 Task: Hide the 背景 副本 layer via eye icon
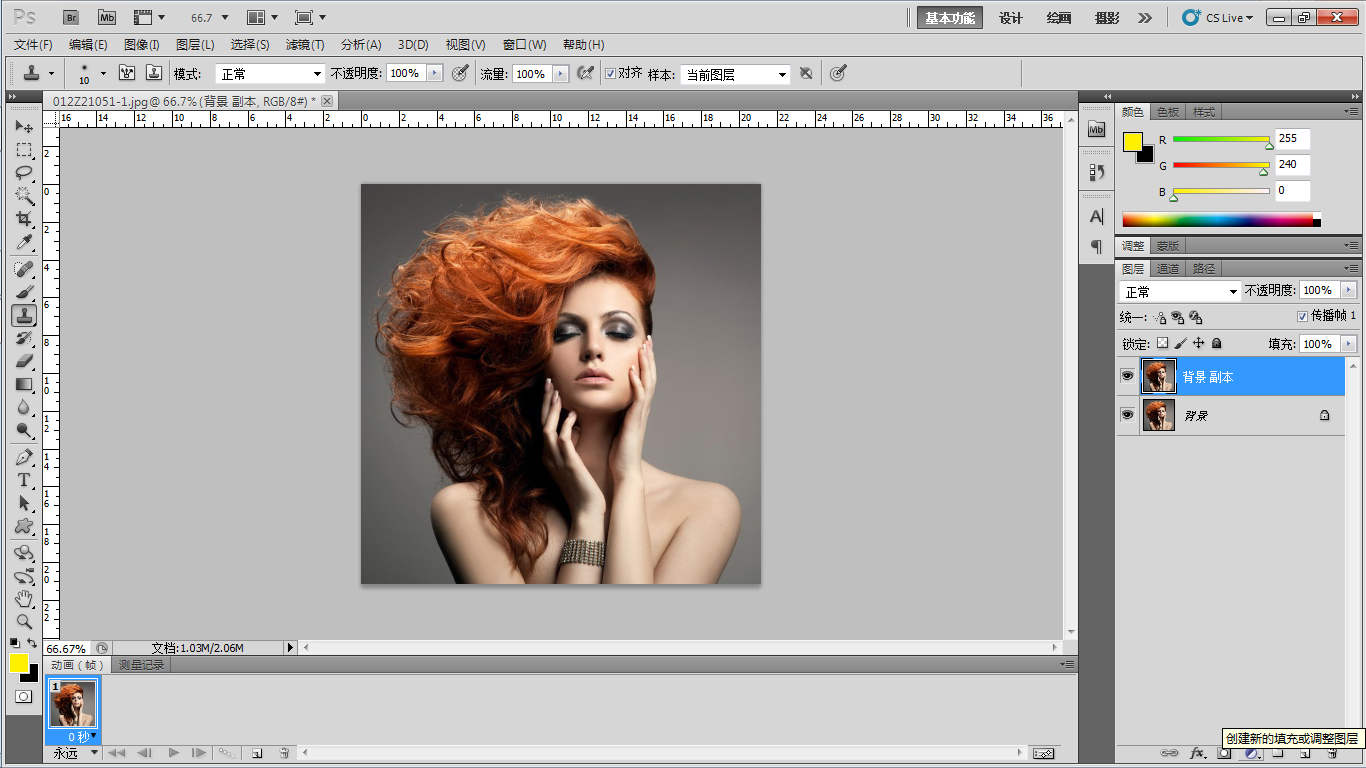1128,376
